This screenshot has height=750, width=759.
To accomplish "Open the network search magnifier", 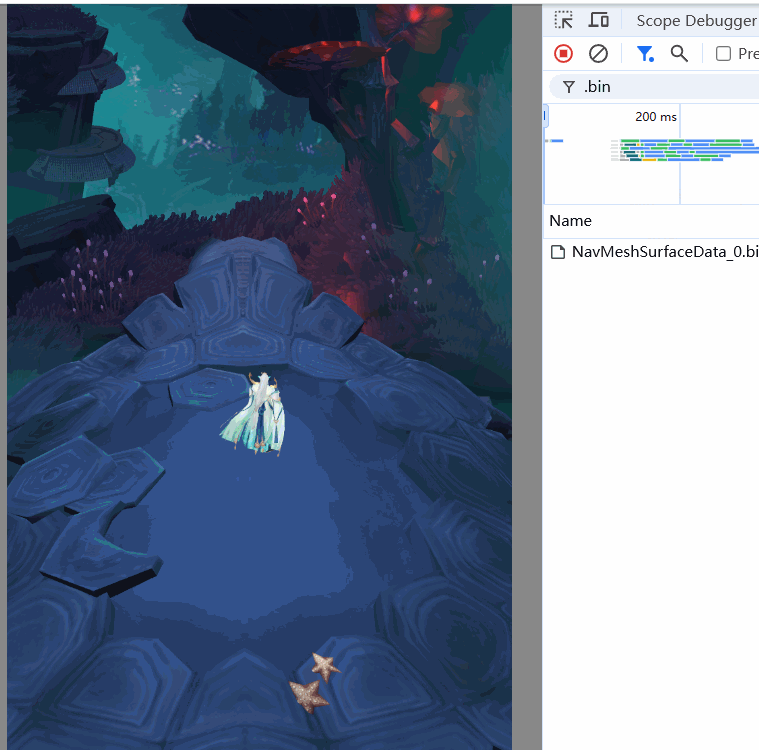I will coord(679,53).
